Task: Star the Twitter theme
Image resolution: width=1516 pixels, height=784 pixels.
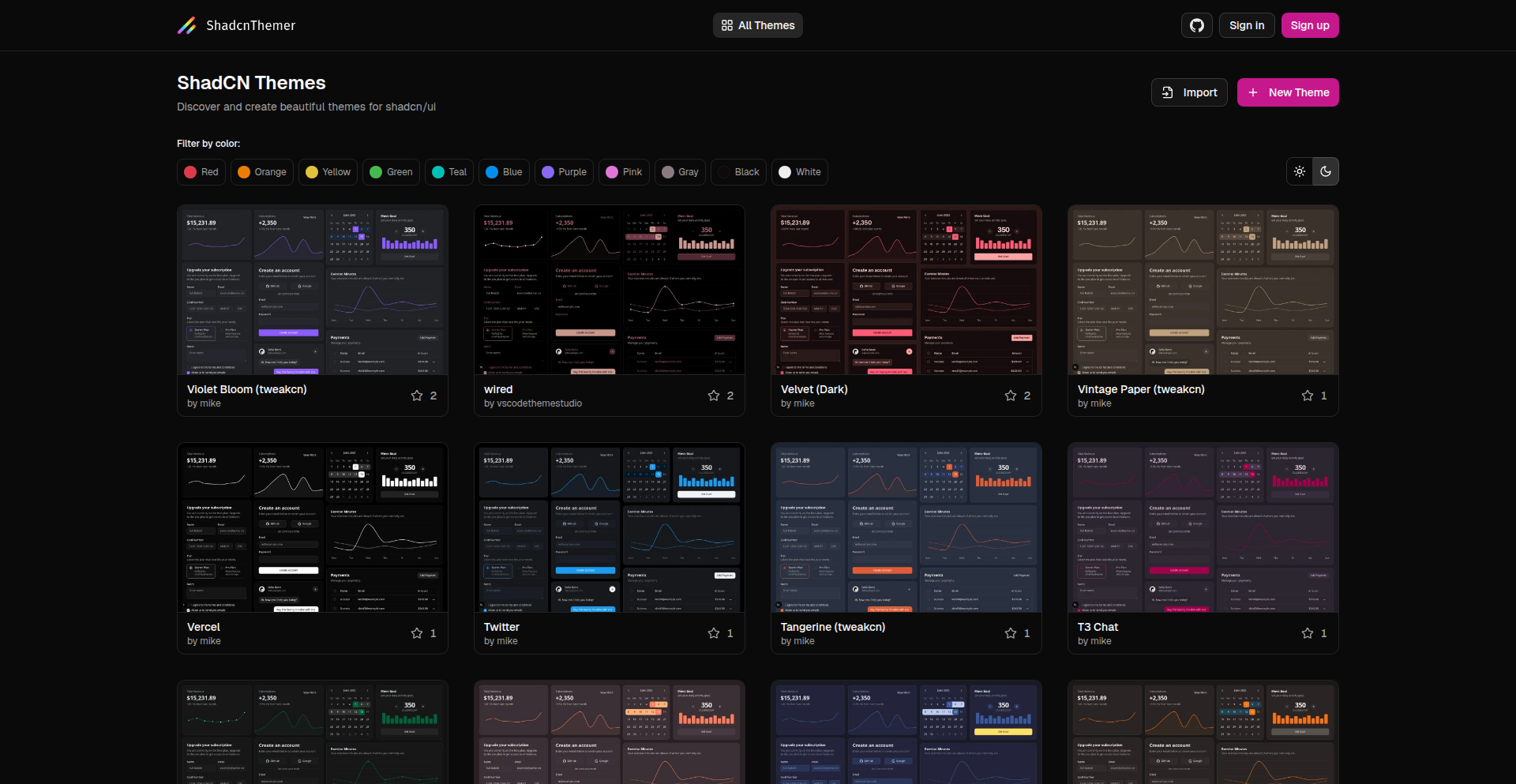Action: tap(714, 633)
